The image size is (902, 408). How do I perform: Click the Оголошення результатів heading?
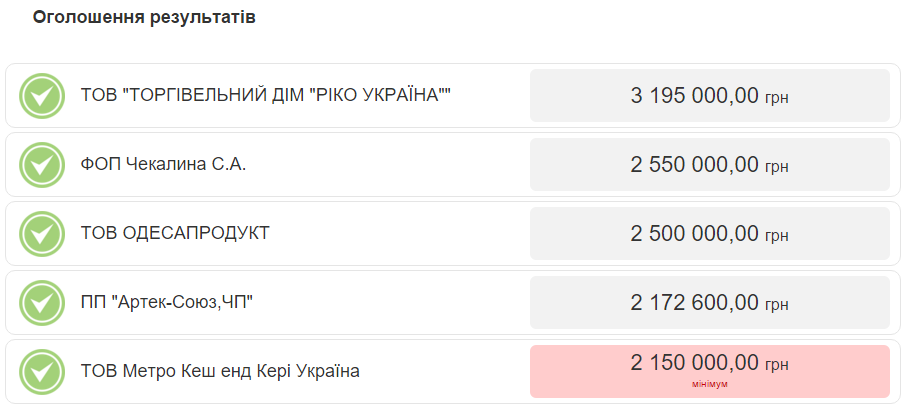click(144, 17)
